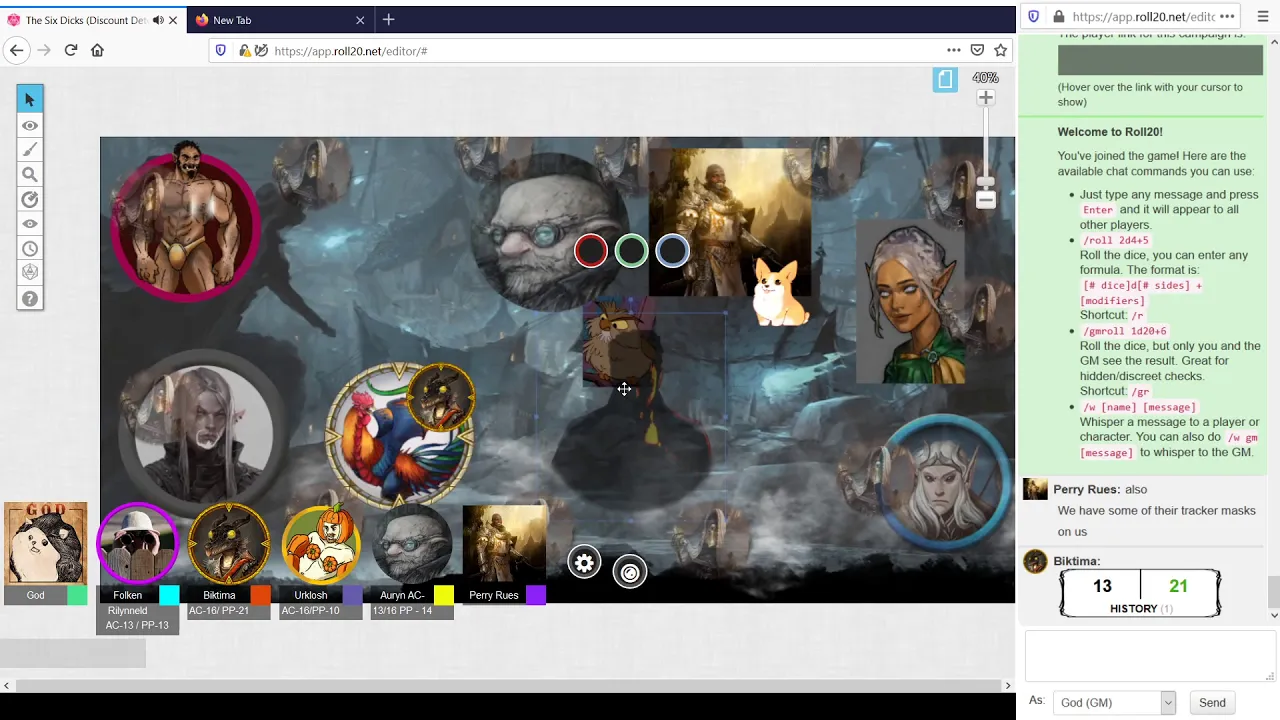Click the Biktima player avatar
1280x720 pixels.
point(229,543)
